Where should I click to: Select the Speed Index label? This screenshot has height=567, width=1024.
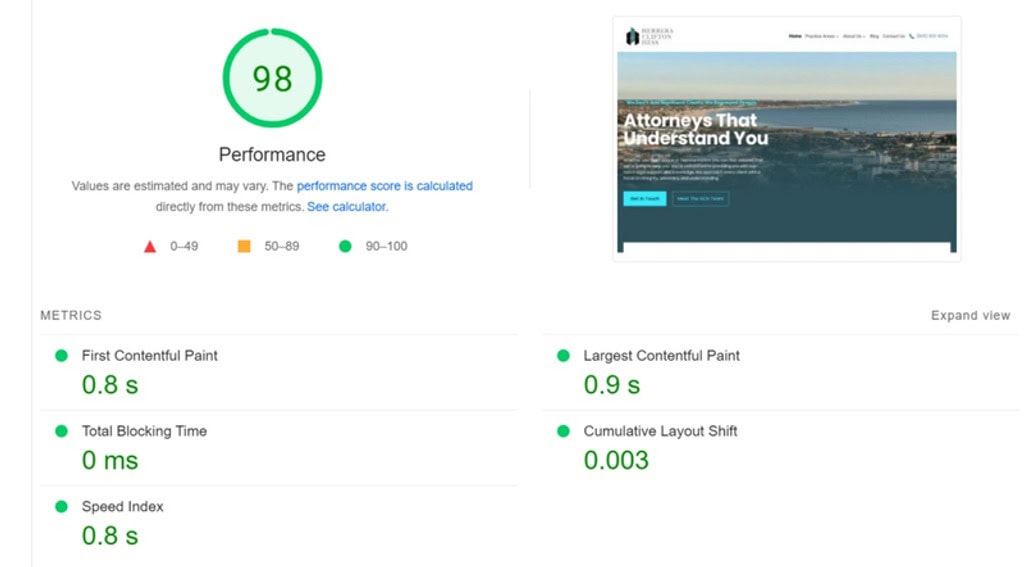[123, 506]
